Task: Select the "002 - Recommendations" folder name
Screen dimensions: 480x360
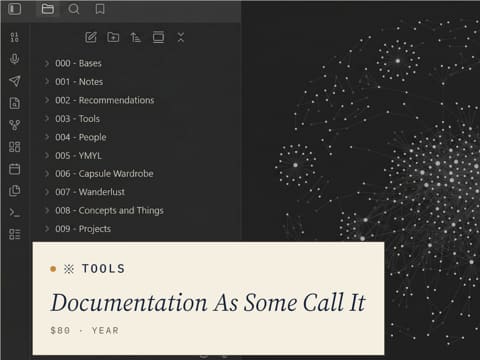Action: tap(105, 100)
